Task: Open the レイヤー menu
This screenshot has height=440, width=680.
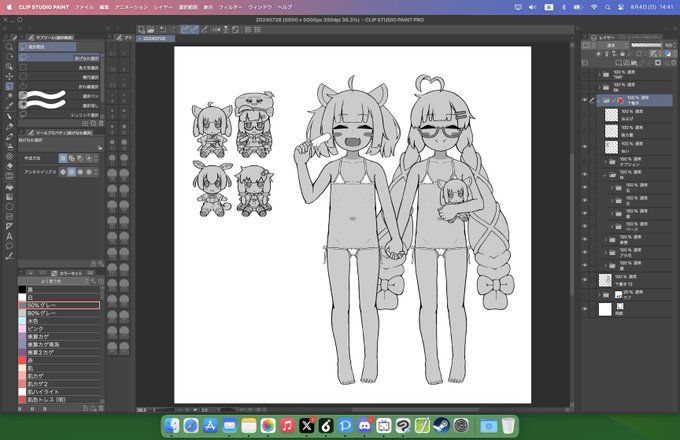Action: tap(163, 7)
